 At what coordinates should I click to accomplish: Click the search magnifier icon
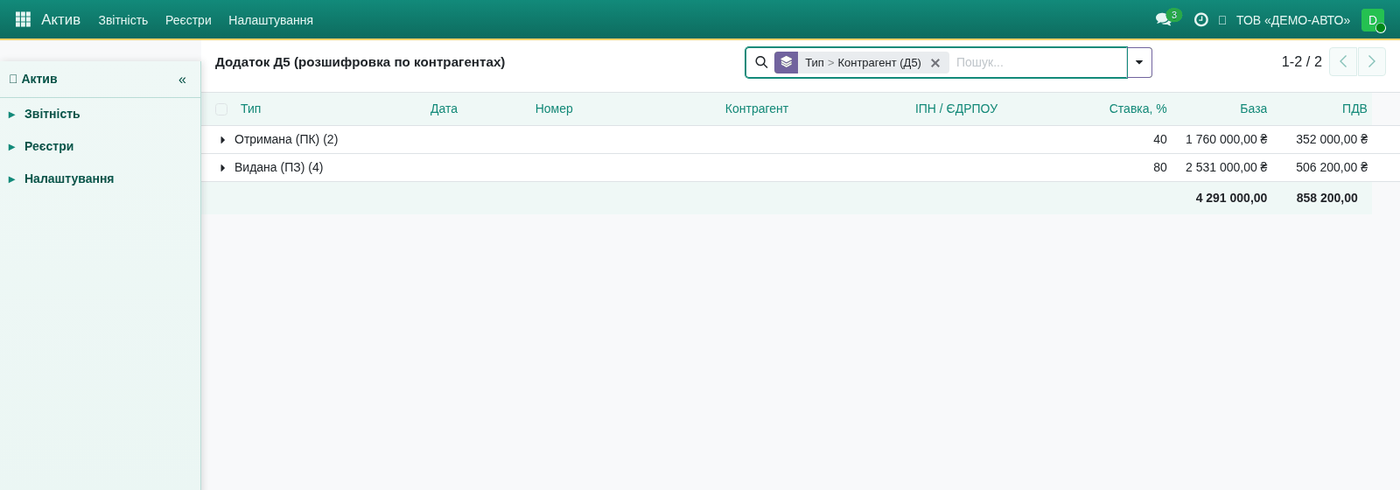[762, 62]
